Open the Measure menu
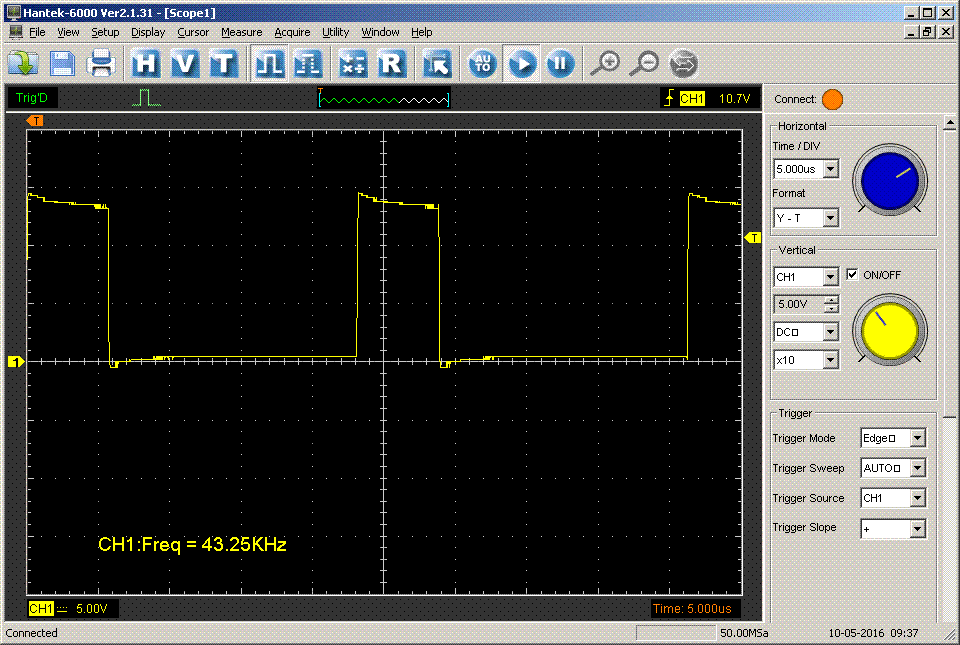This screenshot has height=645, width=960. pos(241,32)
